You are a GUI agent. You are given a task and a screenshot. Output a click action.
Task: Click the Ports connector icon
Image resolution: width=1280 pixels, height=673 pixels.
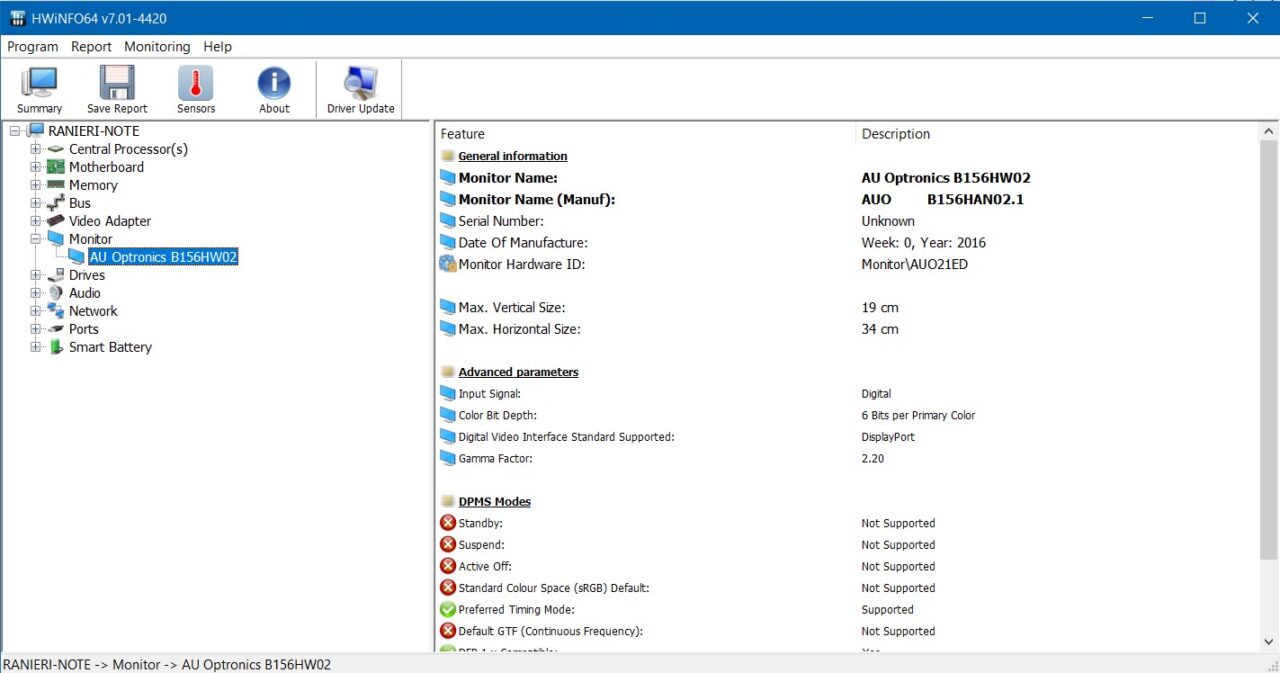[55, 329]
